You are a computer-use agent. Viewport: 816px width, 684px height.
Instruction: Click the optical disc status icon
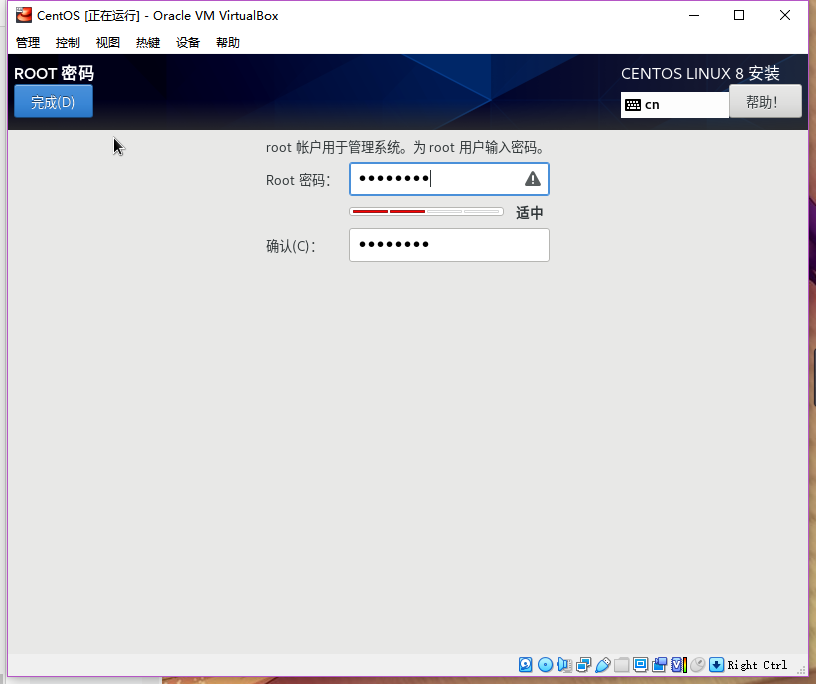pos(545,665)
